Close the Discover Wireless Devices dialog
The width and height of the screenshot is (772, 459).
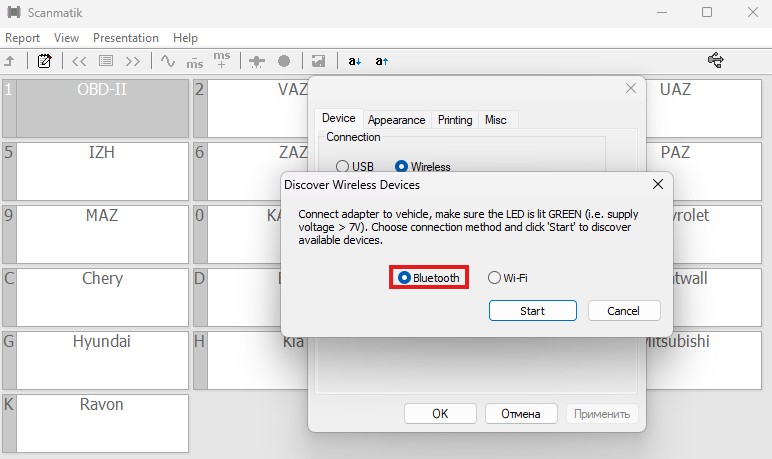[657, 184]
